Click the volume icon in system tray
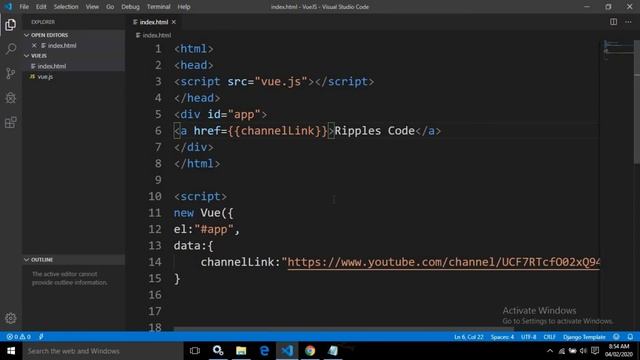The height and width of the screenshot is (360, 640). pos(583,351)
